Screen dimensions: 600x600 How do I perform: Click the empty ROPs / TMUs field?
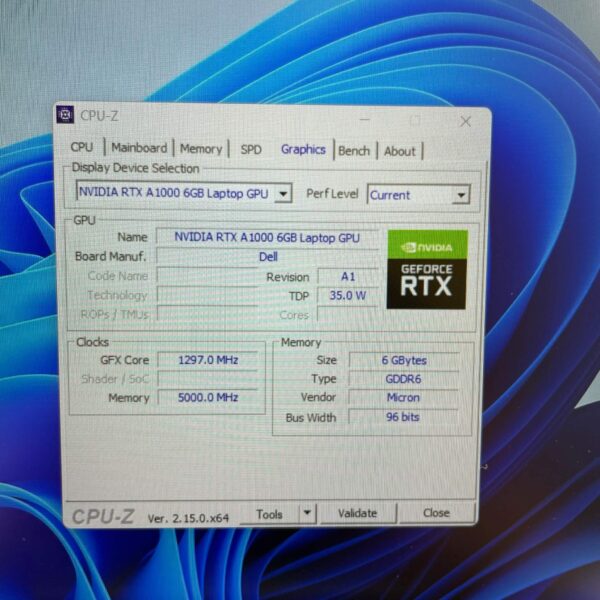tap(207, 314)
